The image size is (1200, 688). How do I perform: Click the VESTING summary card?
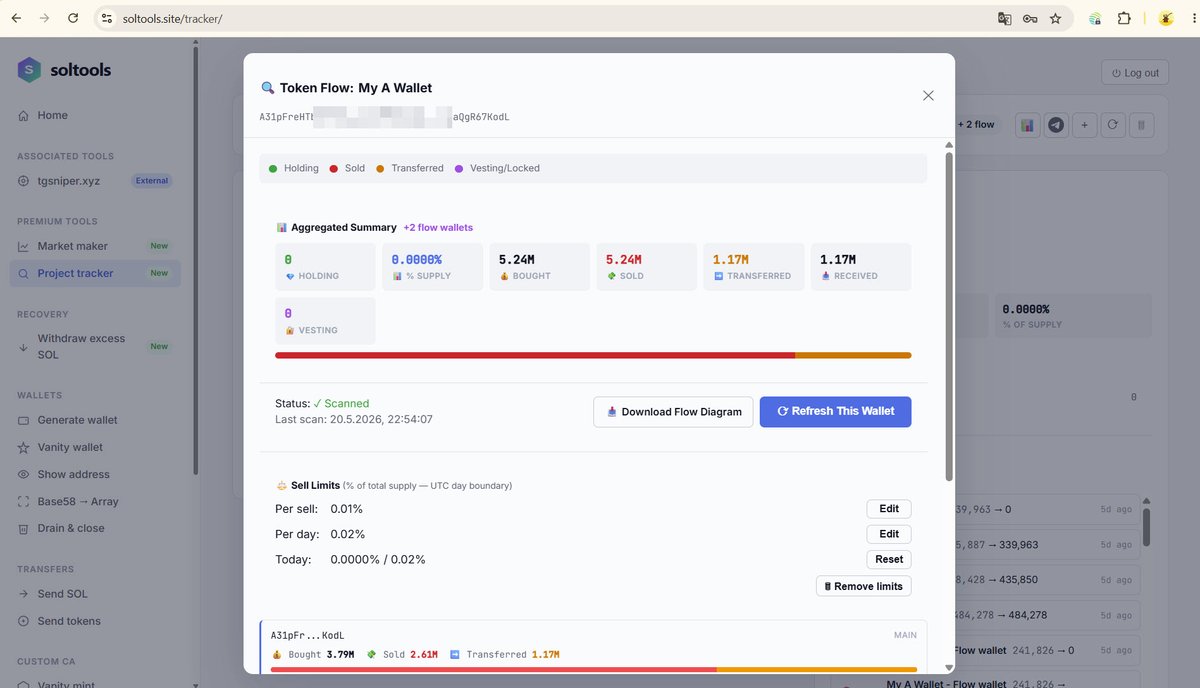325,321
